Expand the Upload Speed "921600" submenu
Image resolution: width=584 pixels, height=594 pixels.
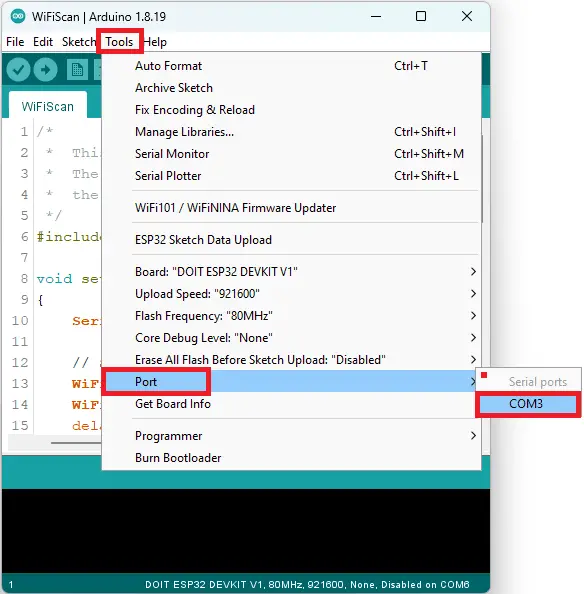tap(290, 294)
